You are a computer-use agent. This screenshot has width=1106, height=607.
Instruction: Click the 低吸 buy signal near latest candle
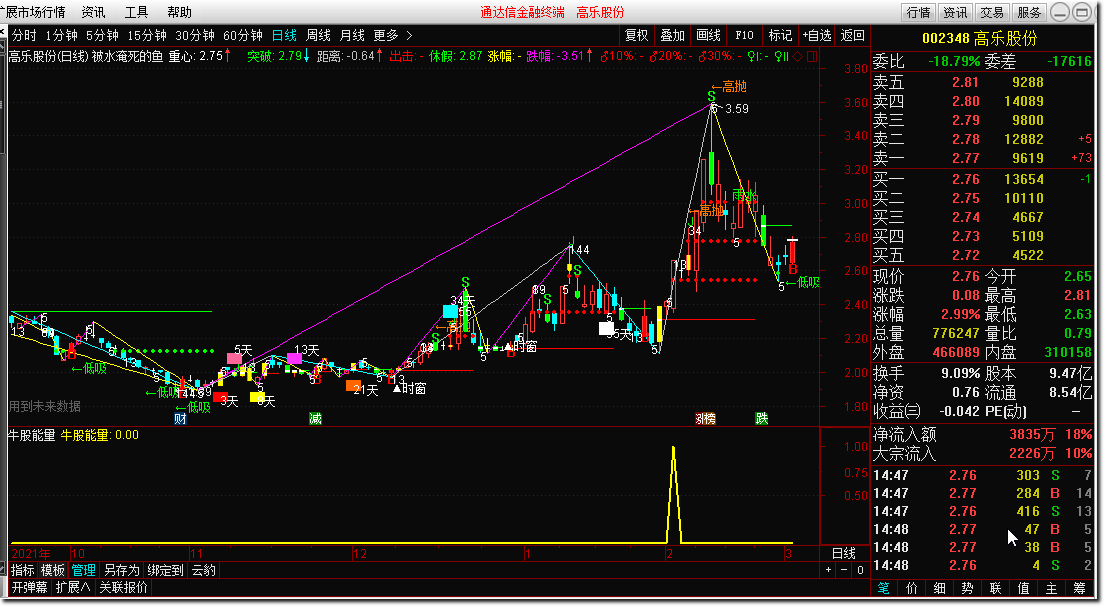coord(803,283)
